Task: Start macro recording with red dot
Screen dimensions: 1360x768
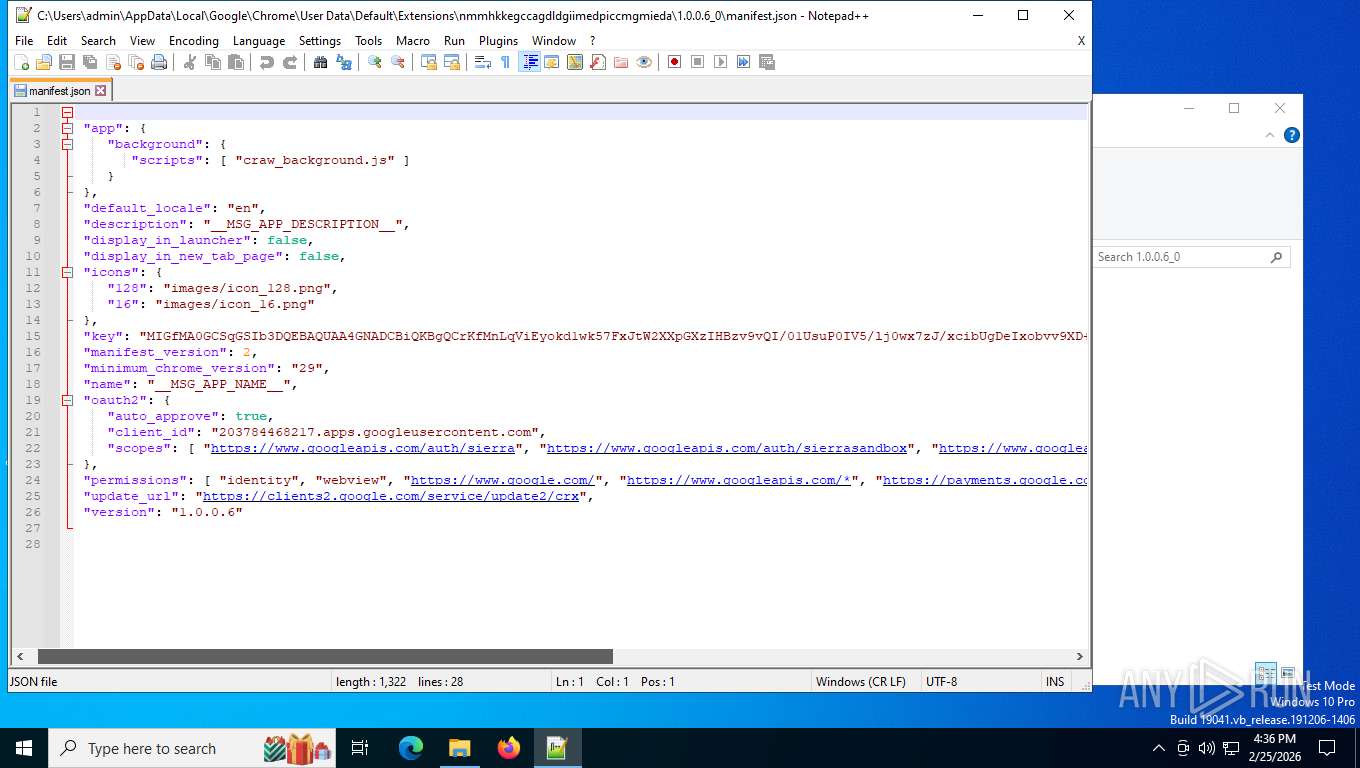Action: (675, 62)
